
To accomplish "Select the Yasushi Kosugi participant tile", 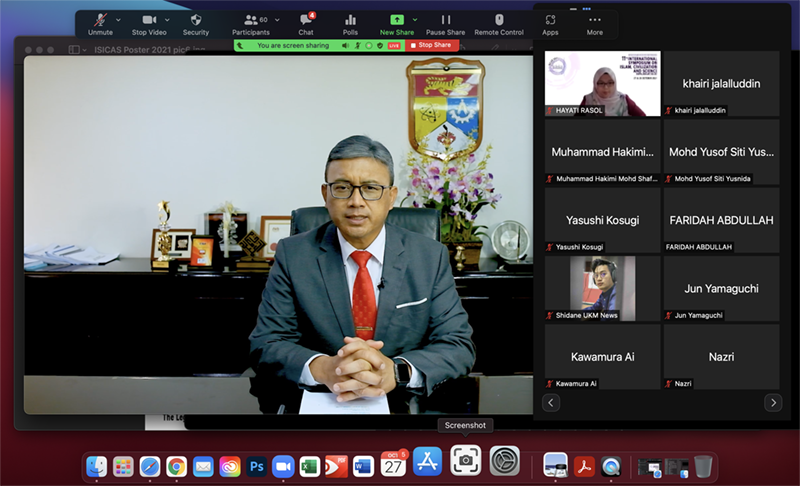I will pos(602,220).
